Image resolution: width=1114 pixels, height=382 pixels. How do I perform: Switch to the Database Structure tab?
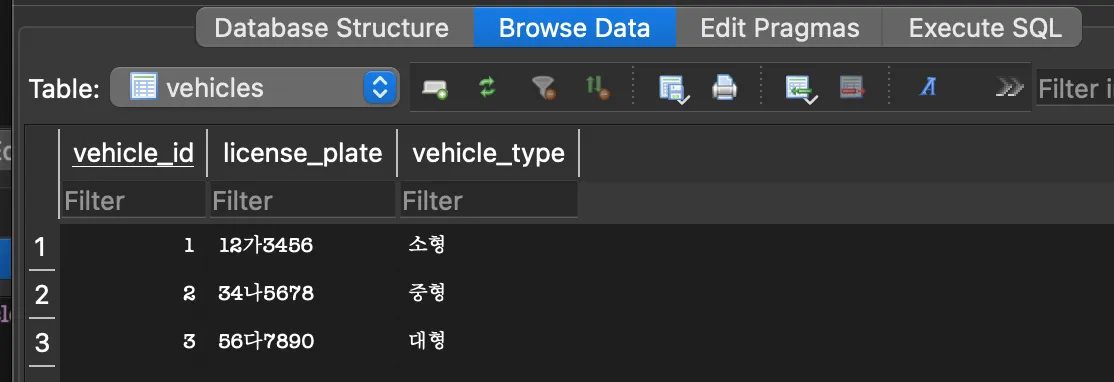point(332,28)
